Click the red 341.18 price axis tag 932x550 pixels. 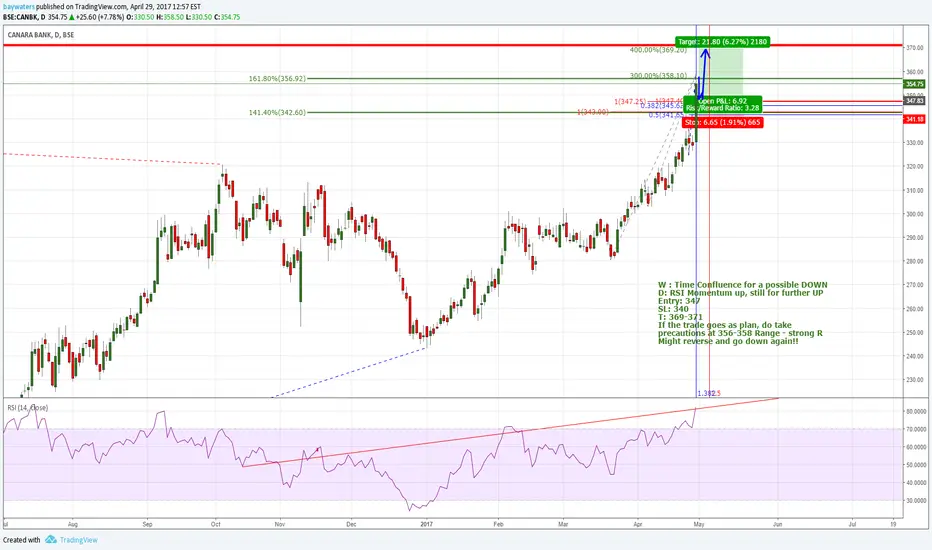click(x=914, y=120)
